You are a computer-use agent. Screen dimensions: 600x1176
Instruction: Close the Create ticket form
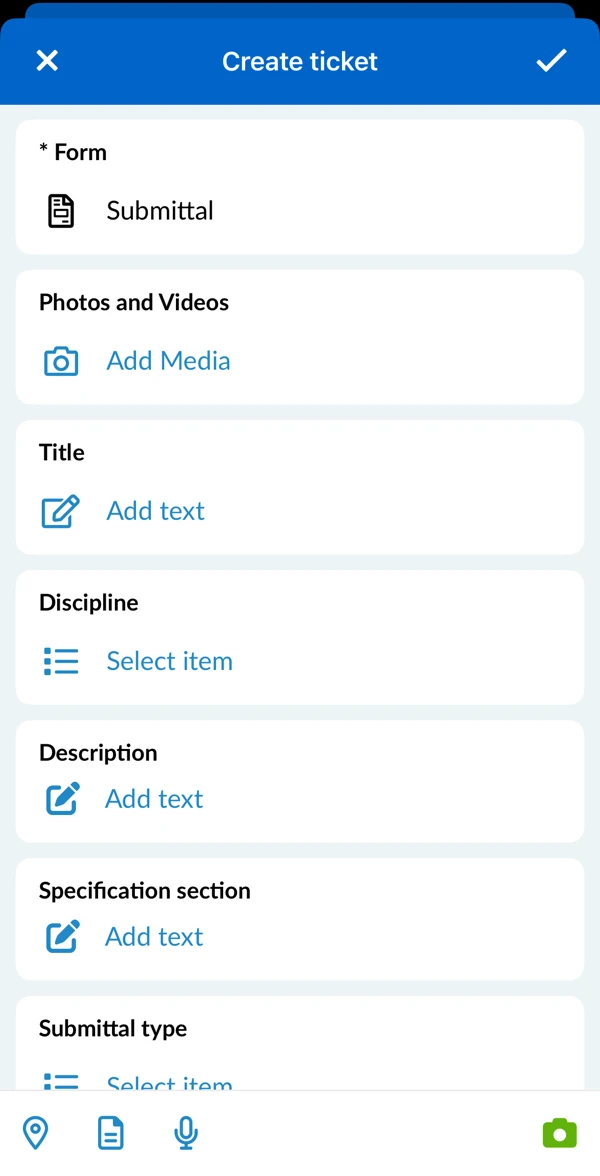tap(47, 61)
